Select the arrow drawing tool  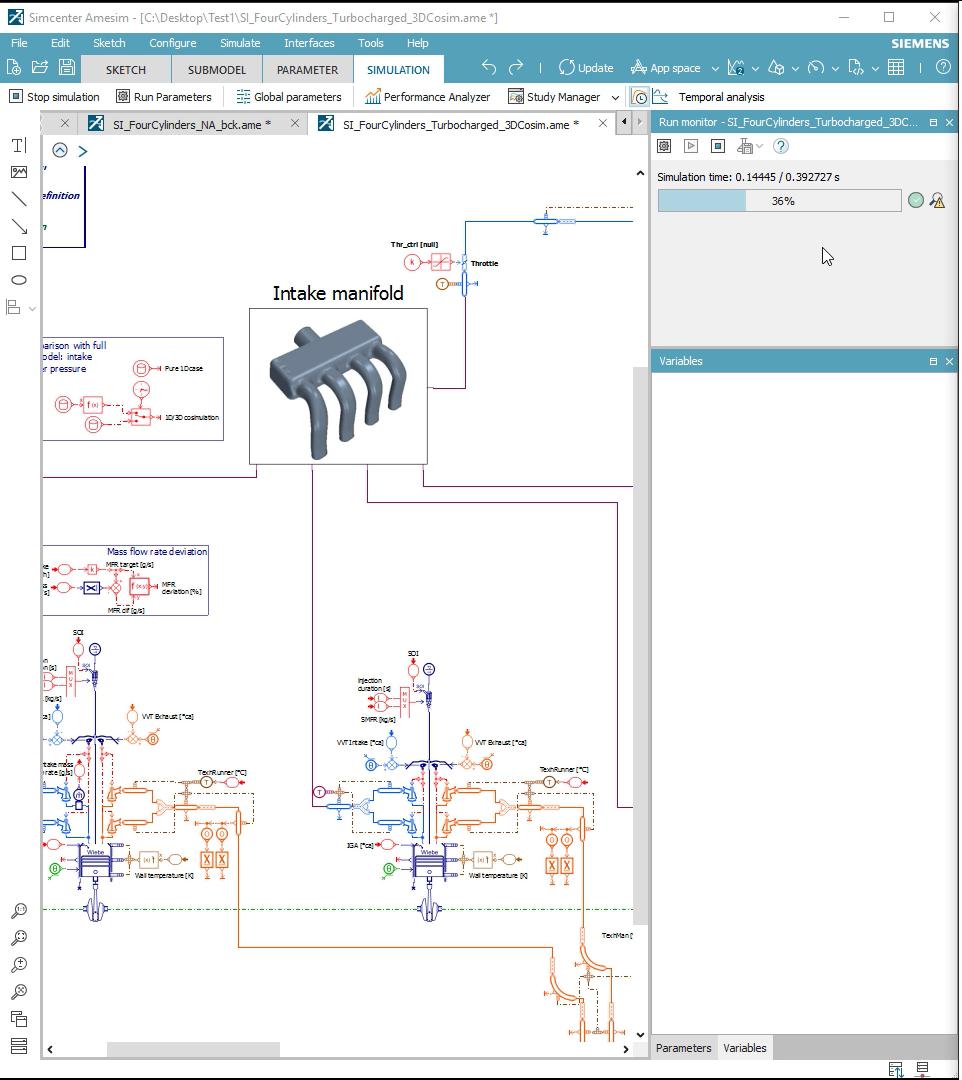pos(19,226)
